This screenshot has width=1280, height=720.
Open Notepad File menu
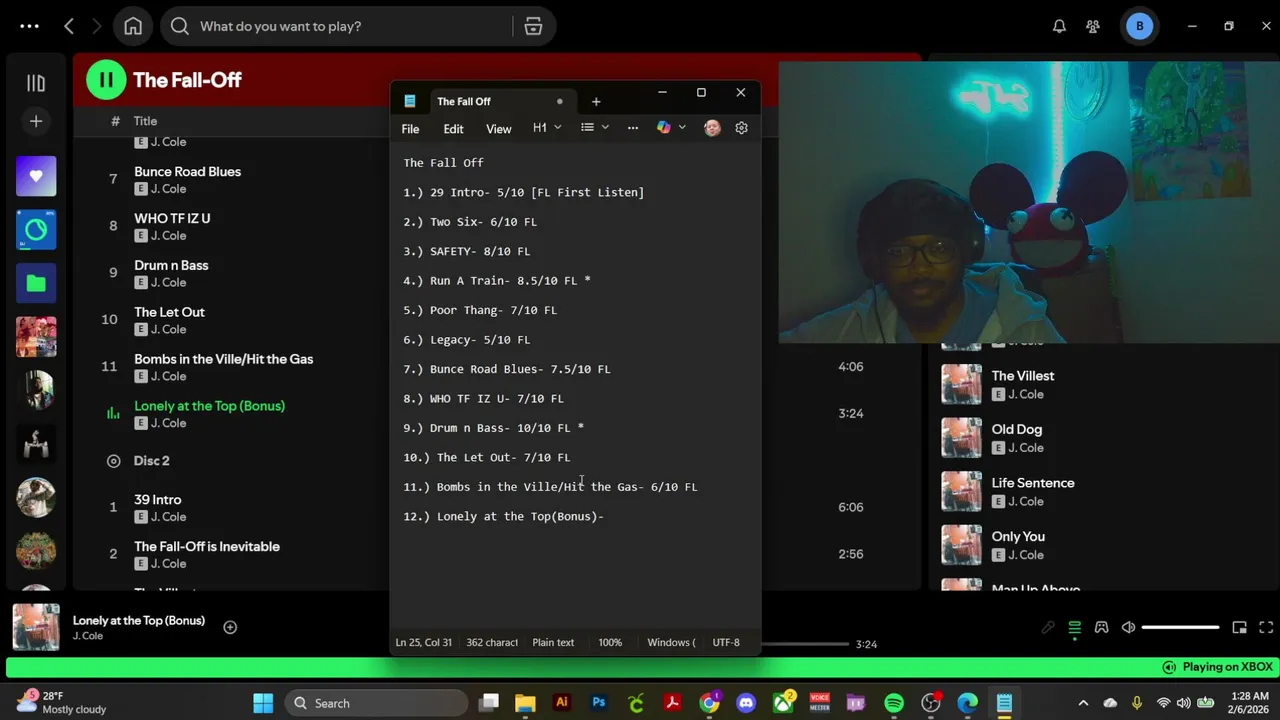(x=410, y=129)
